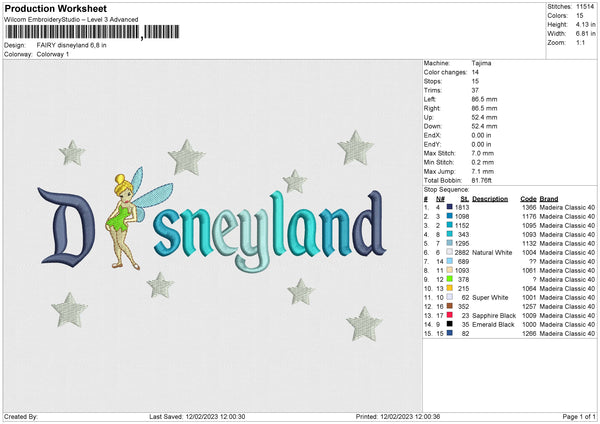Click the Sapphire Black description text

(494, 315)
